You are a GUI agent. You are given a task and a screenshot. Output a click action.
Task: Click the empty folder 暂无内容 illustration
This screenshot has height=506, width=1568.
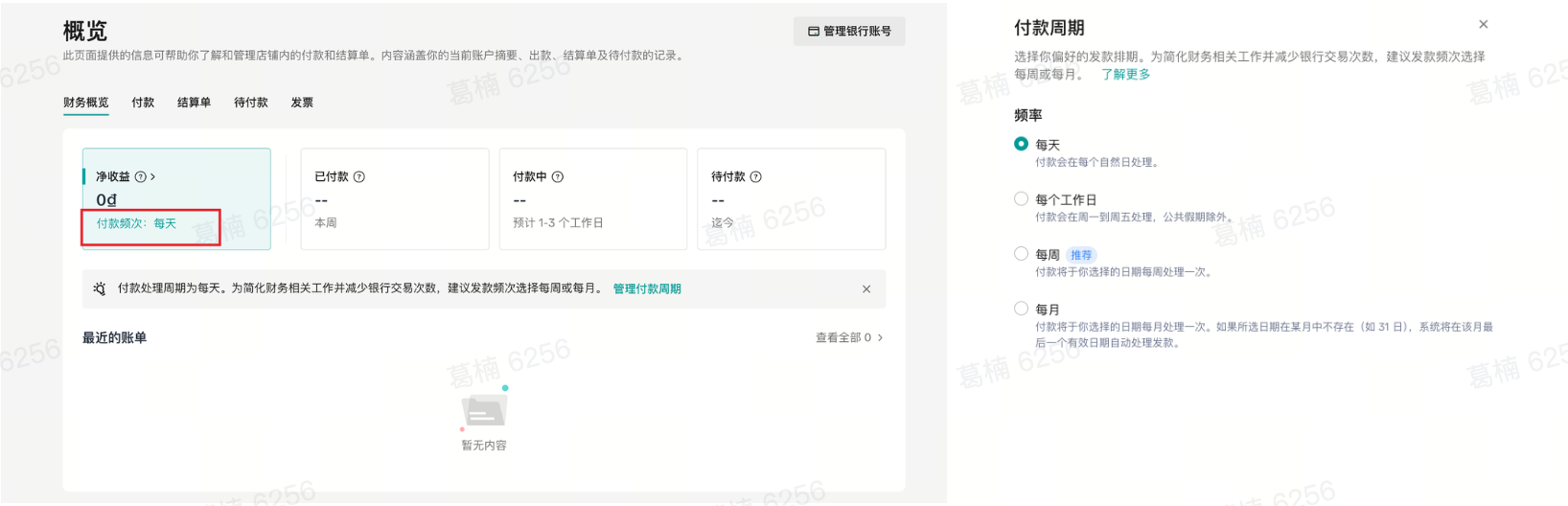484,410
